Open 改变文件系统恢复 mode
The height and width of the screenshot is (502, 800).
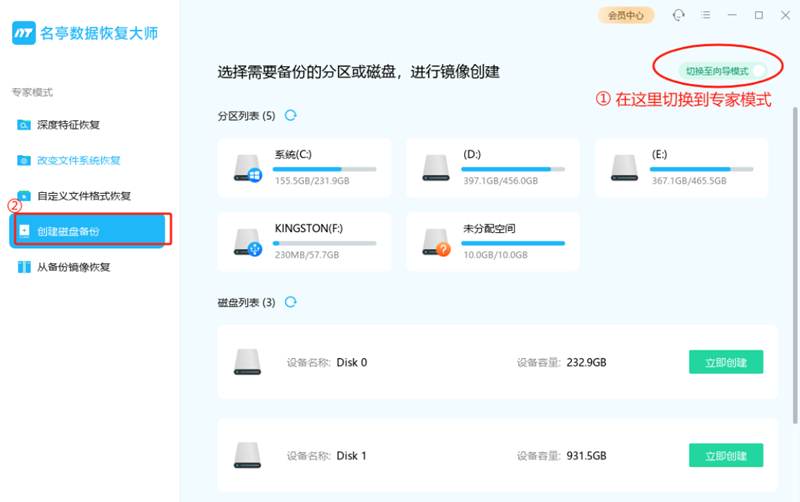[79, 161]
